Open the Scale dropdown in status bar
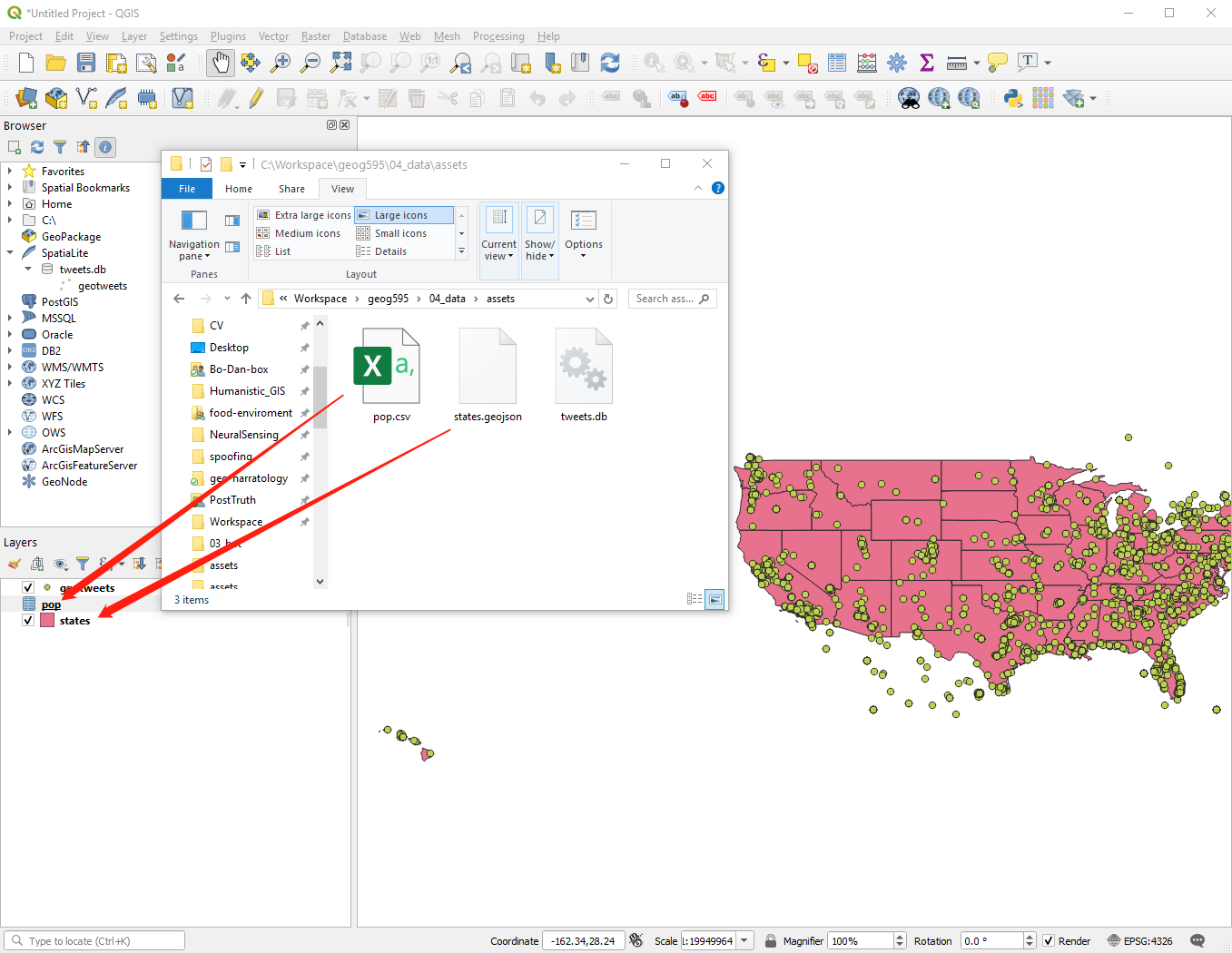This screenshot has height=953, width=1232. (x=744, y=940)
